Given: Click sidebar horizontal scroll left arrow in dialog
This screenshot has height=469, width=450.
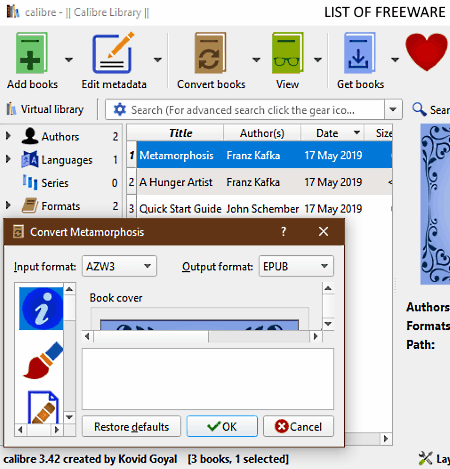Looking at the screenshot, I should coord(21,430).
